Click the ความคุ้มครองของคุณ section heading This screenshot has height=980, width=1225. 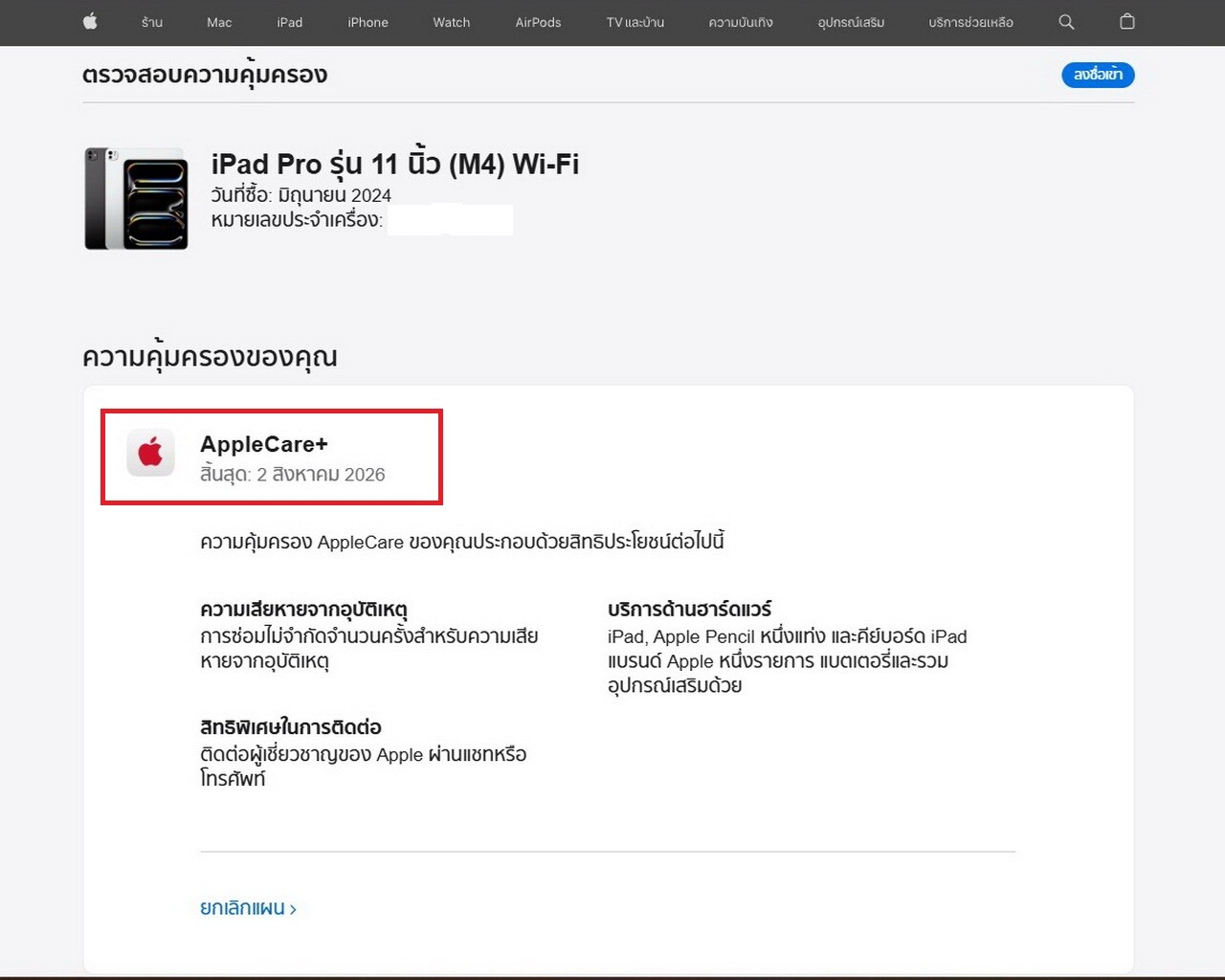(210, 357)
